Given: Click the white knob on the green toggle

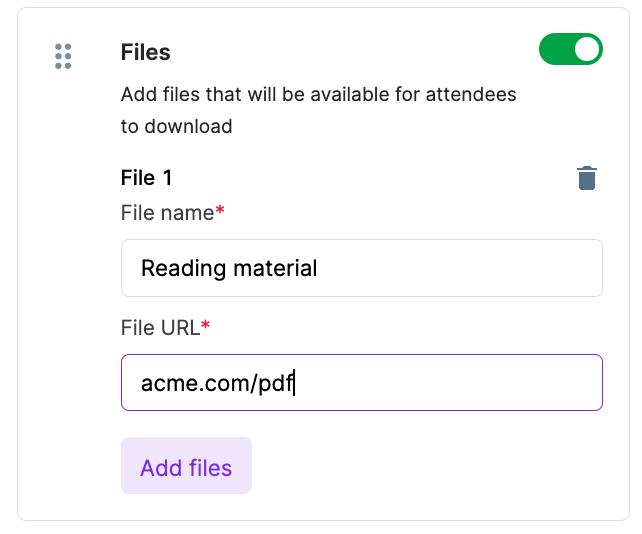Looking at the screenshot, I should click(x=587, y=49).
